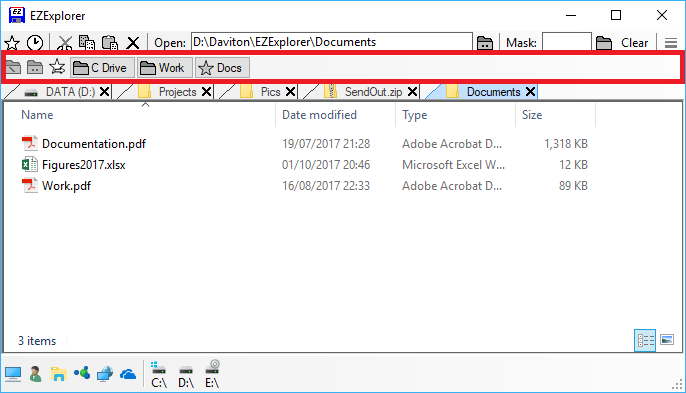This screenshot has height=393, width=686.
Task: Click the Paste clipboard icon
Action: tap(110, 43)
